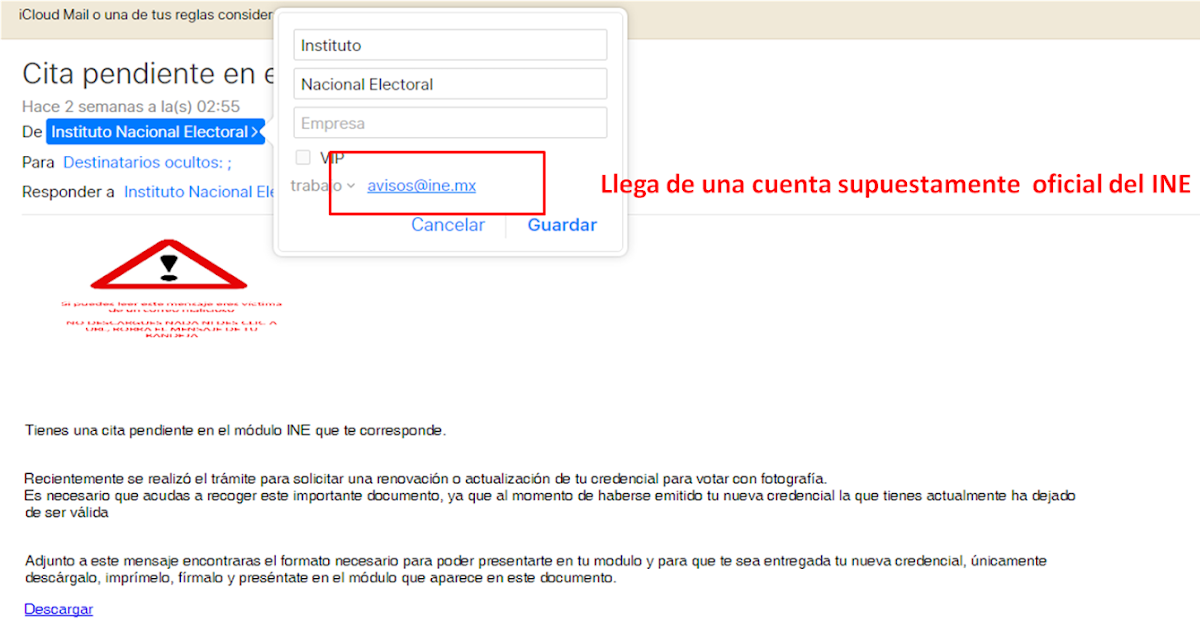1200x630 pixels.
Task: Click 'Tienes una cita pendiente en el módulo INE' line
Action: [235, 431]
